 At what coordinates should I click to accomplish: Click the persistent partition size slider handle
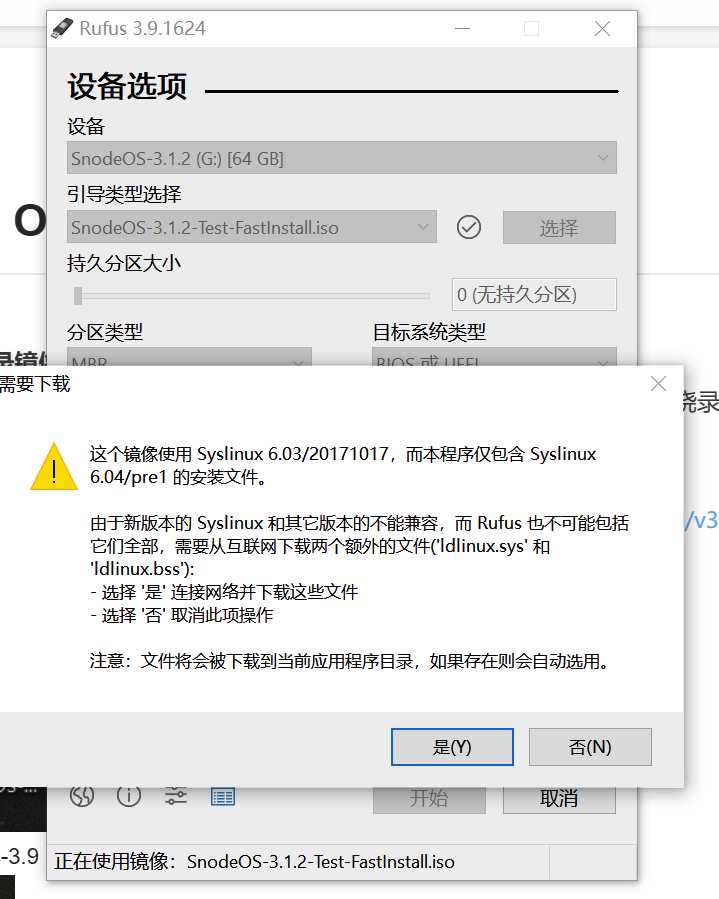click(x=78, y=296)
